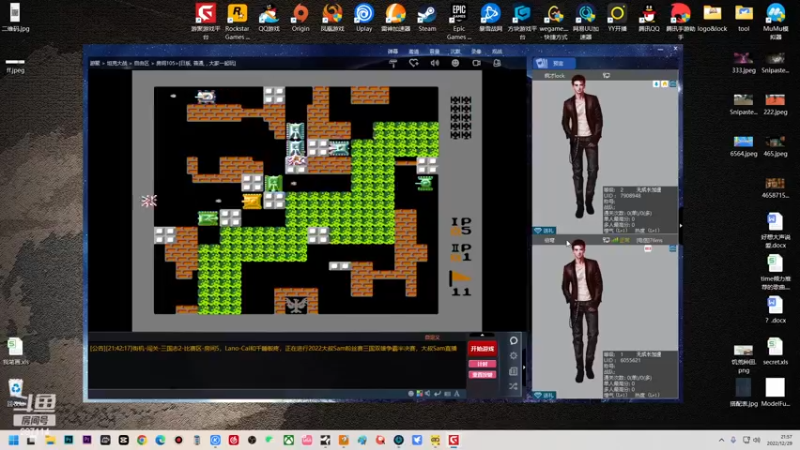Click the enter-arrow send icon in chat toolbar
800x450 pixels.
(437, 393)
